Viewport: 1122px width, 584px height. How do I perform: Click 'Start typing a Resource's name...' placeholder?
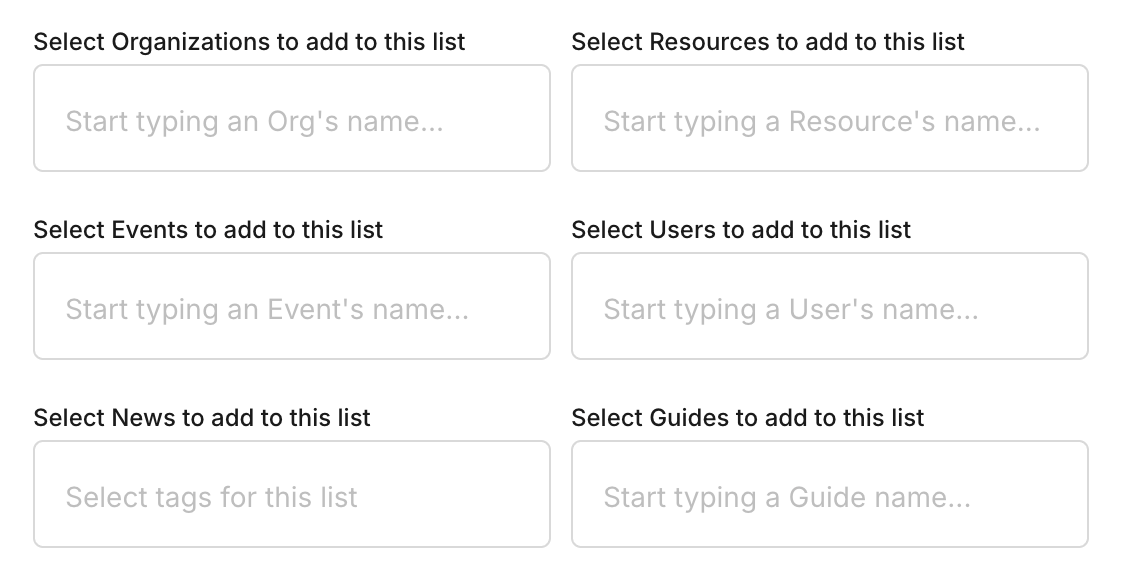pyautogui.click(x=822, y=122)
